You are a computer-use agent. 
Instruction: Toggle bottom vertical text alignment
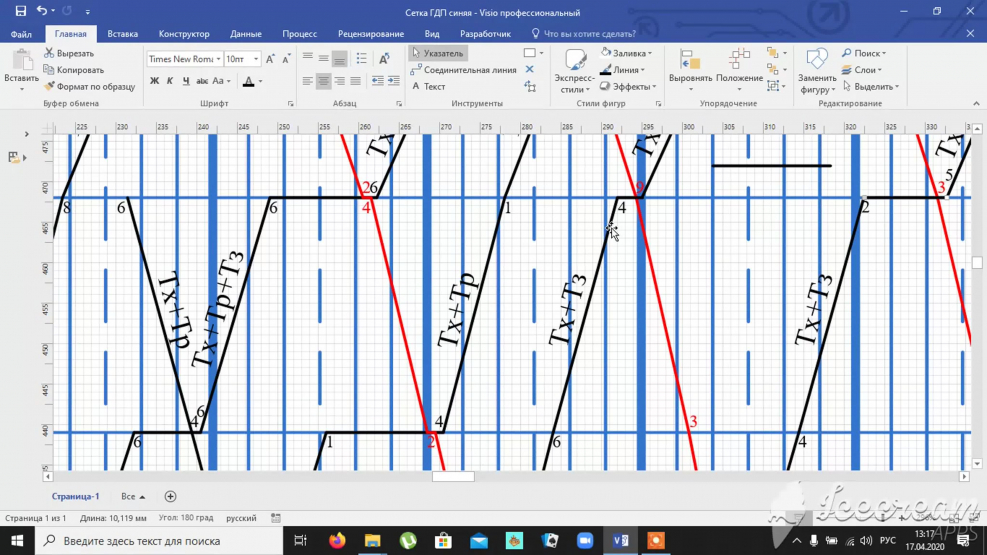pyautogui.click(x=339, y=59)
